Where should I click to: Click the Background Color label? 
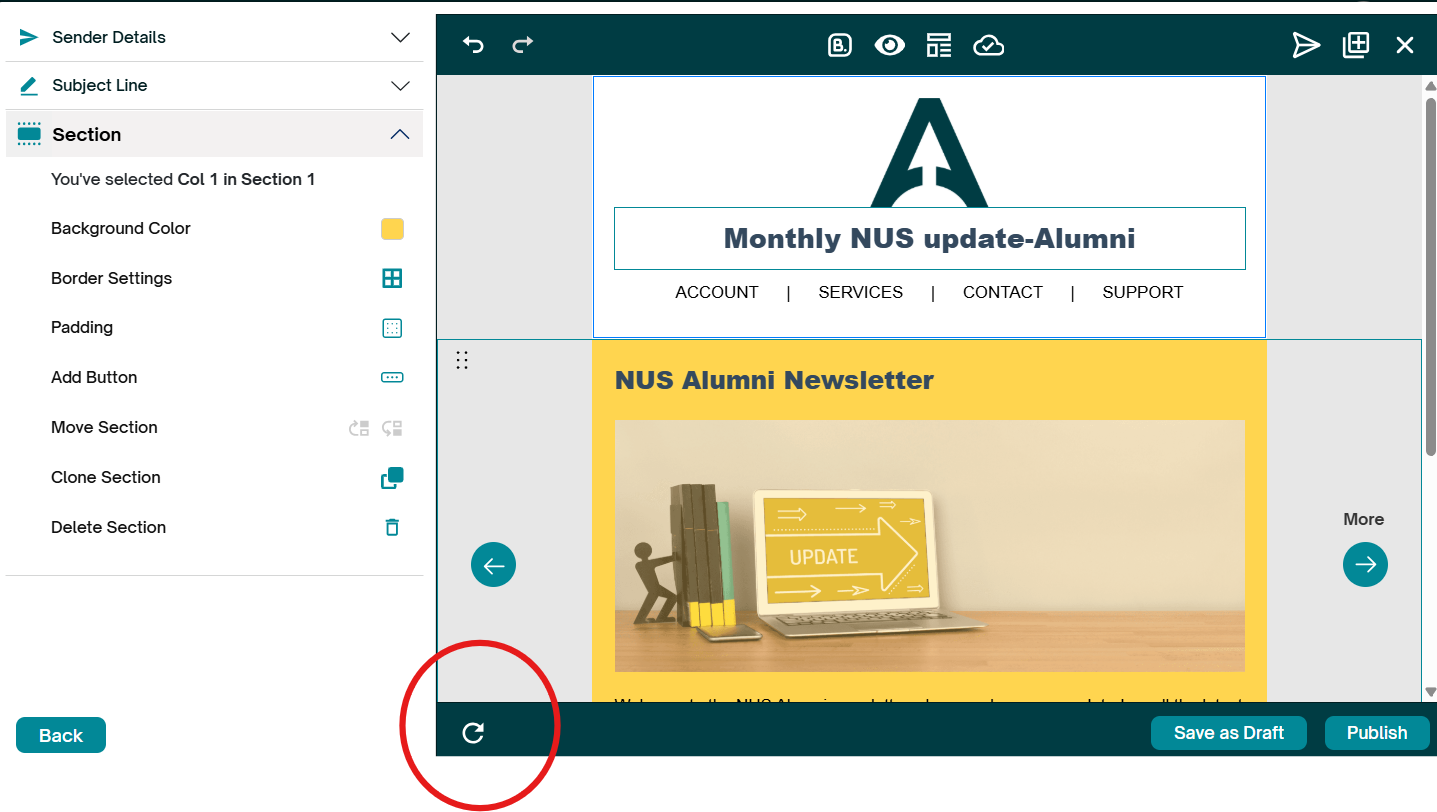point(121,229)
